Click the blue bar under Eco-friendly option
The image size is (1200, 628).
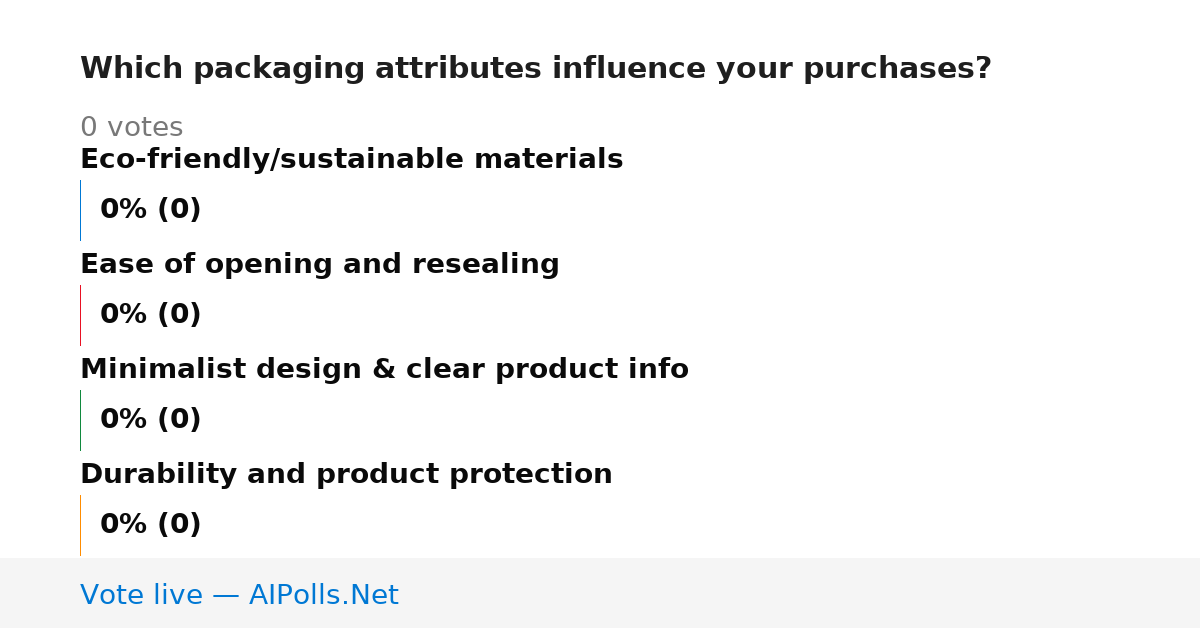tap(80, 210)
